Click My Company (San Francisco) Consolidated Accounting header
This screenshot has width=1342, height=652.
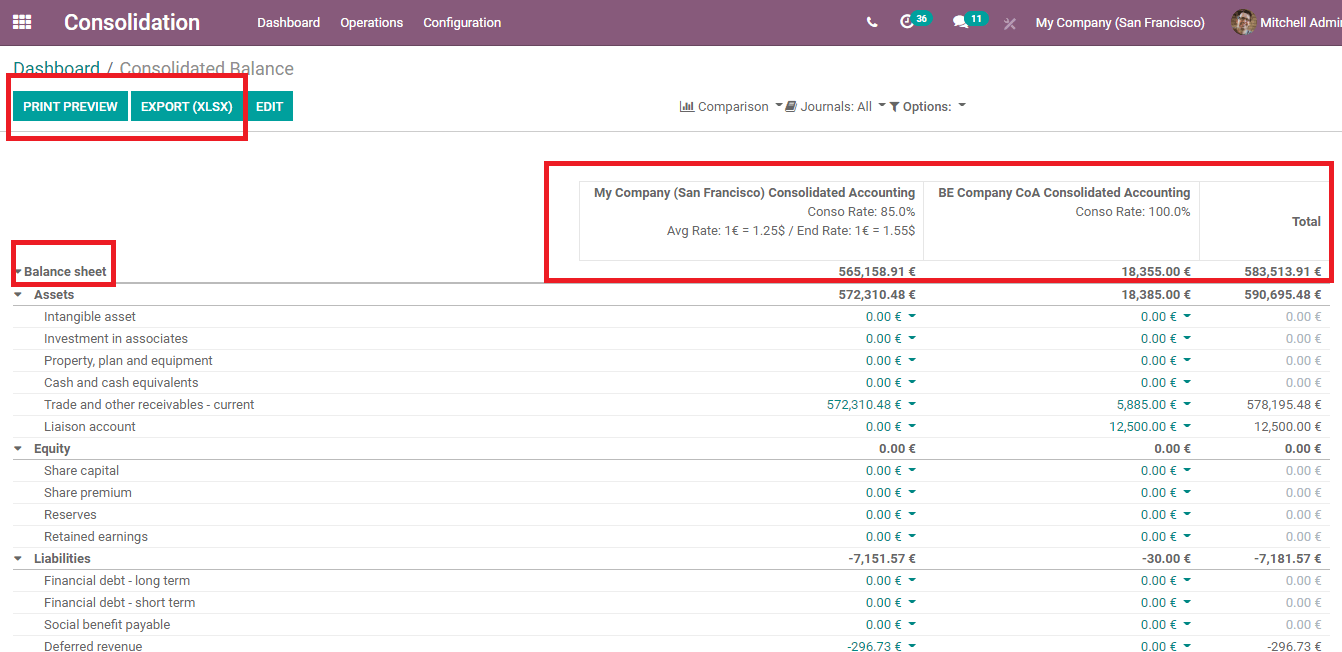(x=754, y=193)
